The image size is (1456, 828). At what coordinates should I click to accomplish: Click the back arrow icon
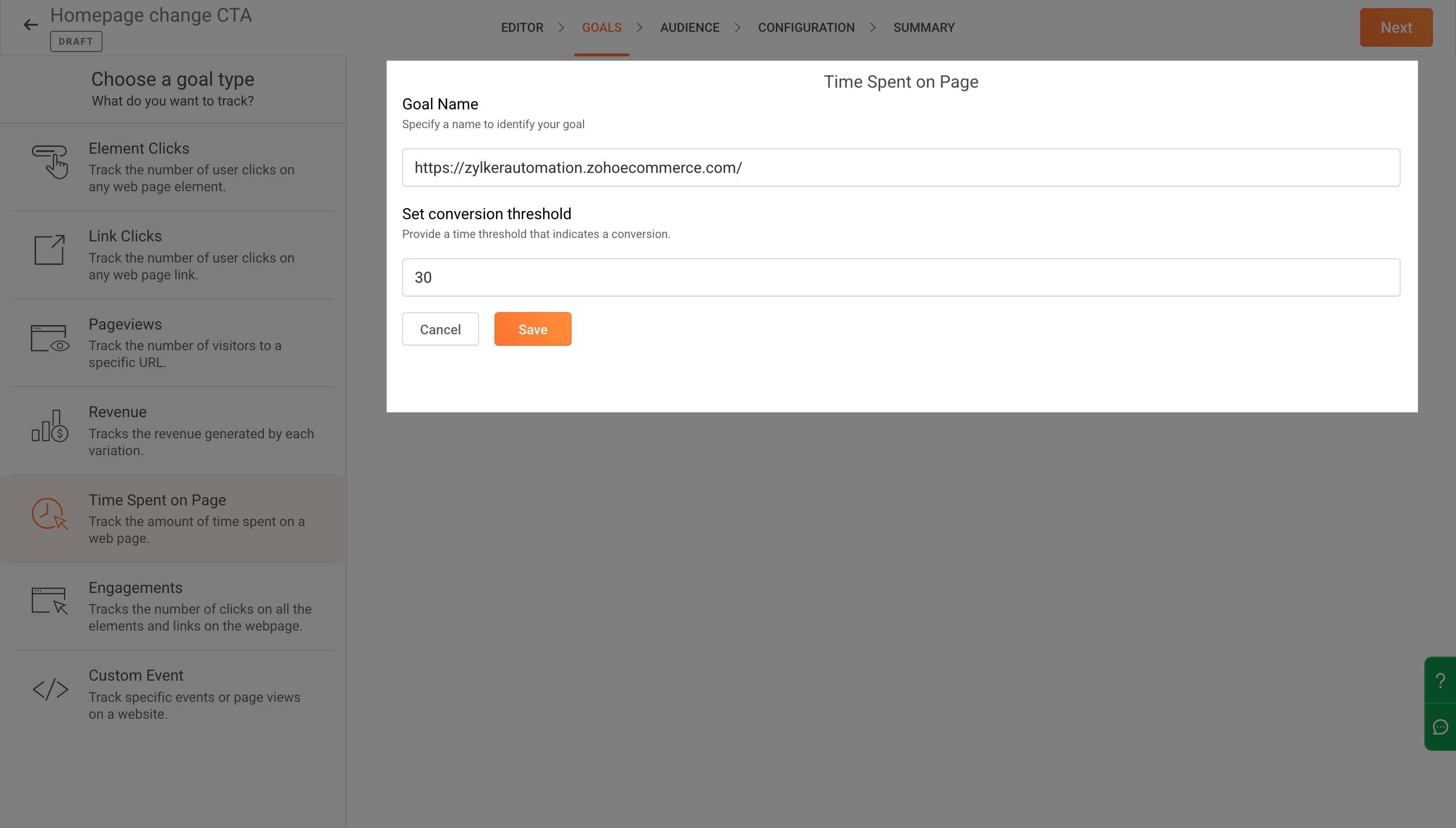31,25
